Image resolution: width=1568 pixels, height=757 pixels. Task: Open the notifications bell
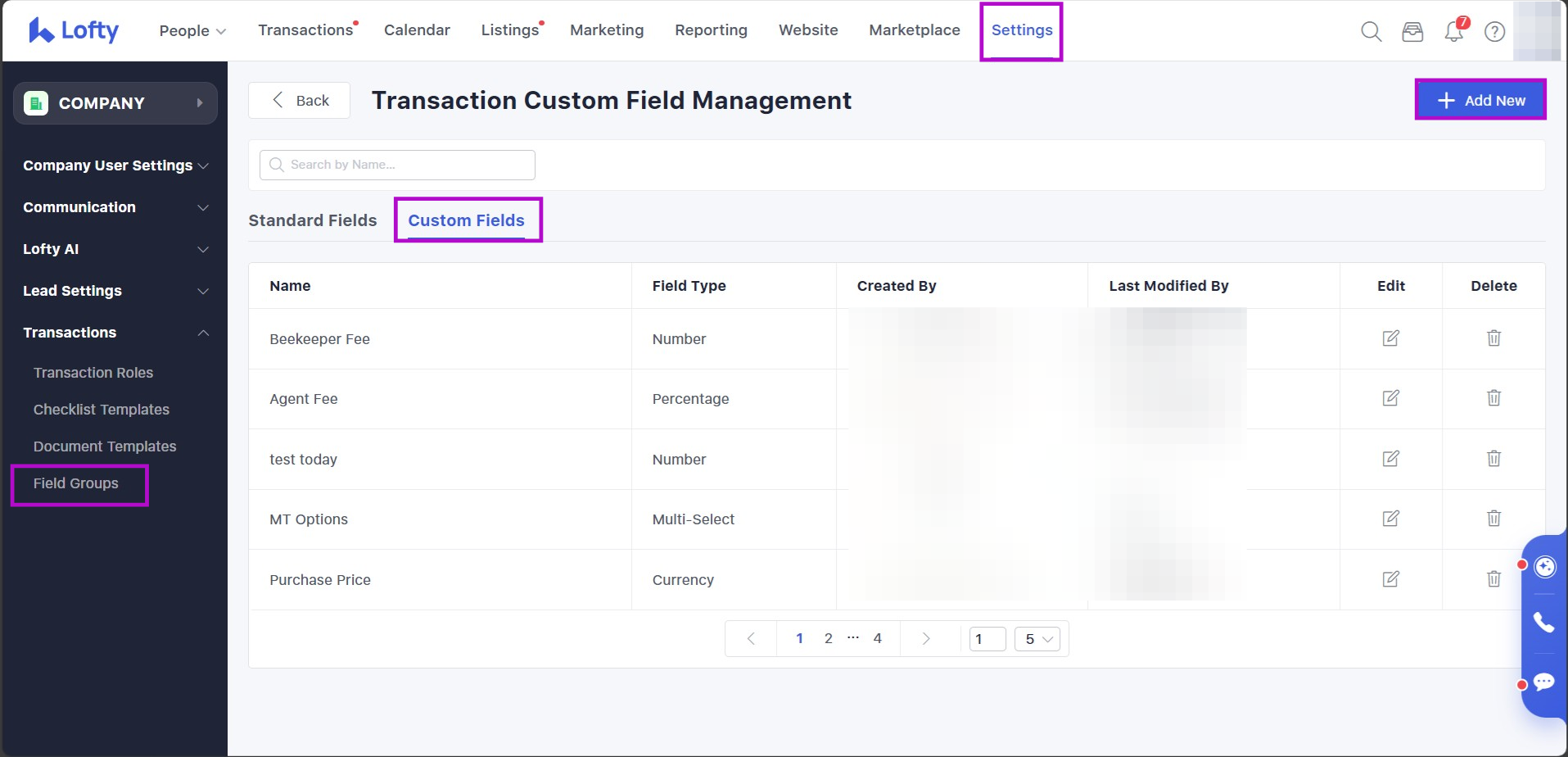(1454, 32)
